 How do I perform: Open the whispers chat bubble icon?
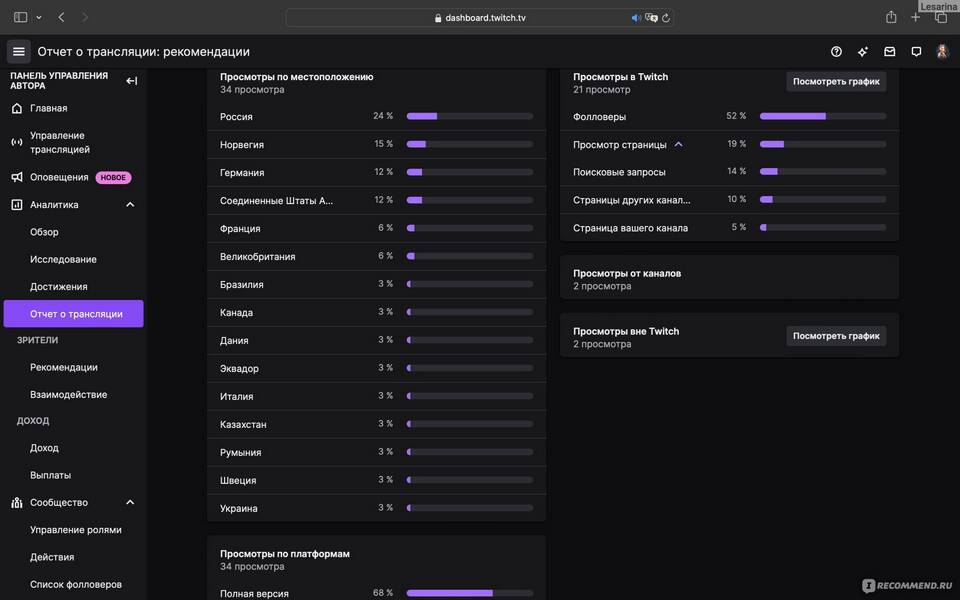[915, 52]
